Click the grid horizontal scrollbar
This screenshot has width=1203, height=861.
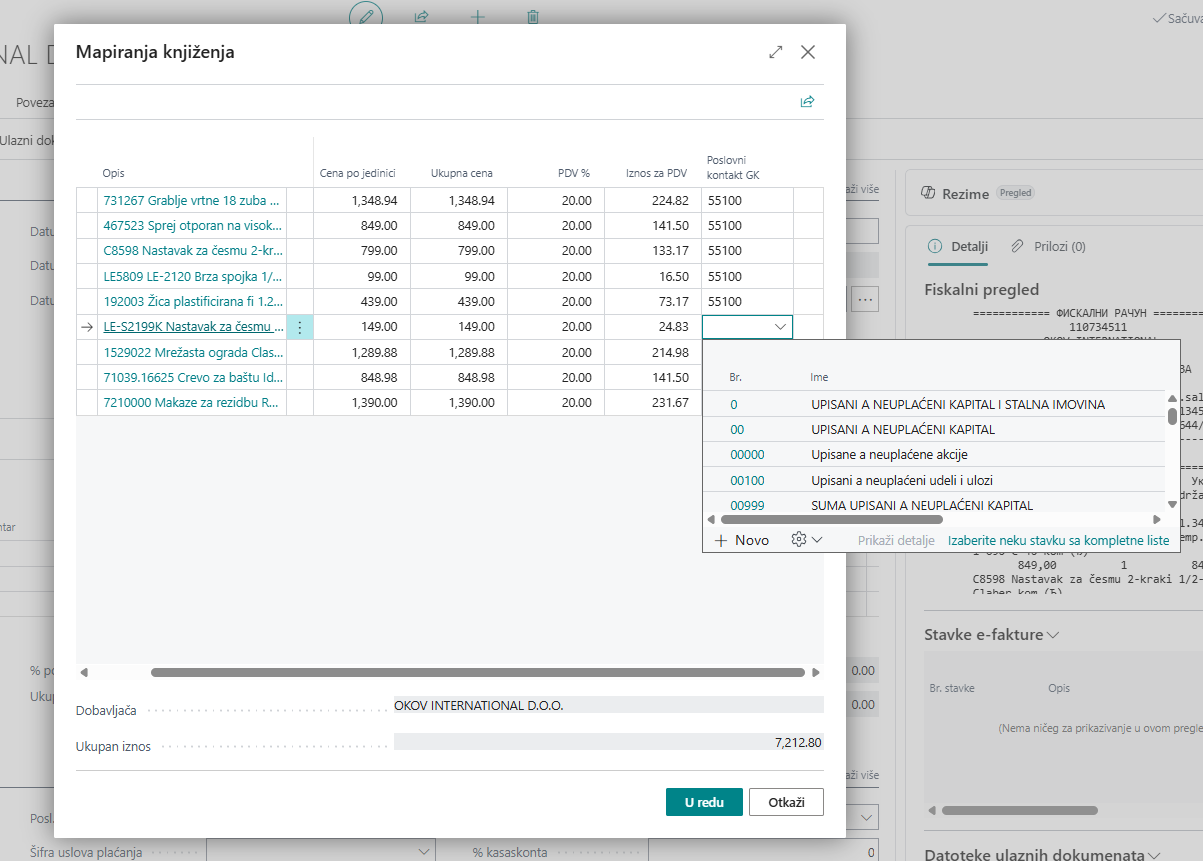point(477,673)
